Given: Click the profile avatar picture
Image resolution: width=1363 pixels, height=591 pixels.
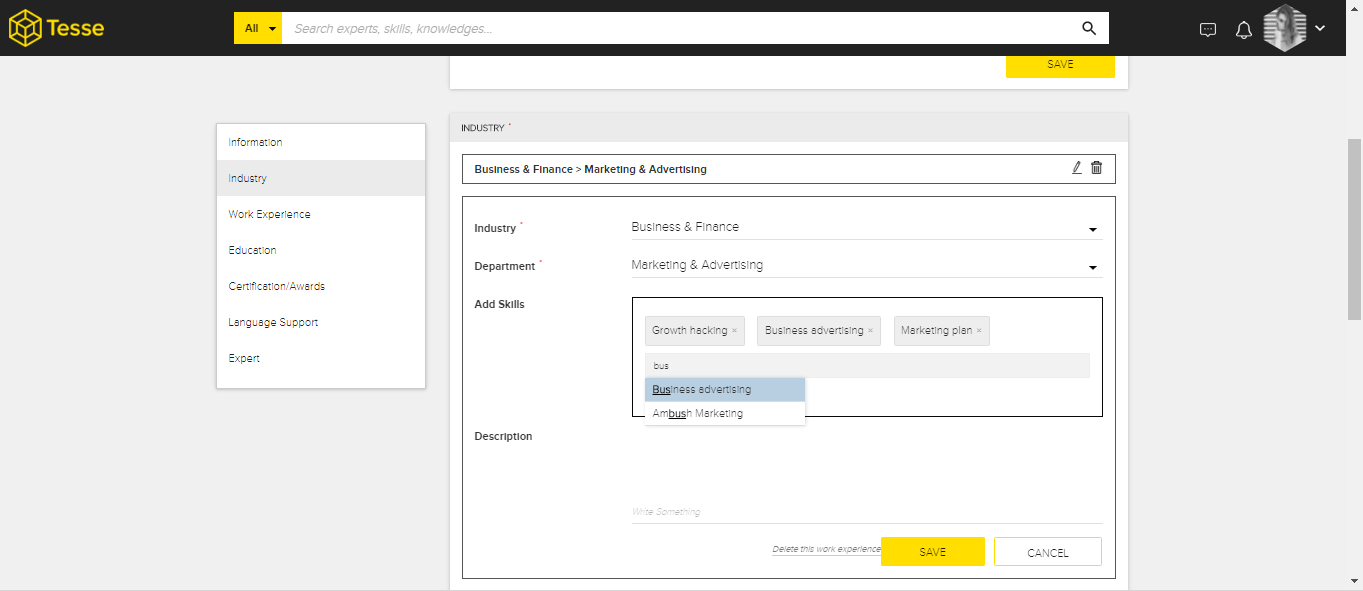Looking at the screenshot, I should coord(1285,28).
